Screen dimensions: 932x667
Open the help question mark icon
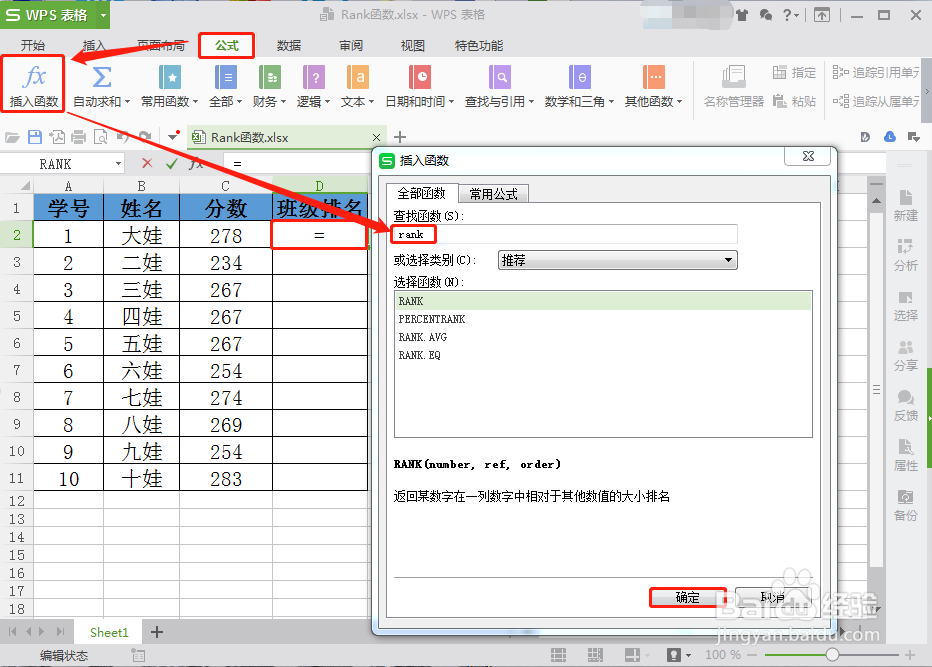coord(788,15)
